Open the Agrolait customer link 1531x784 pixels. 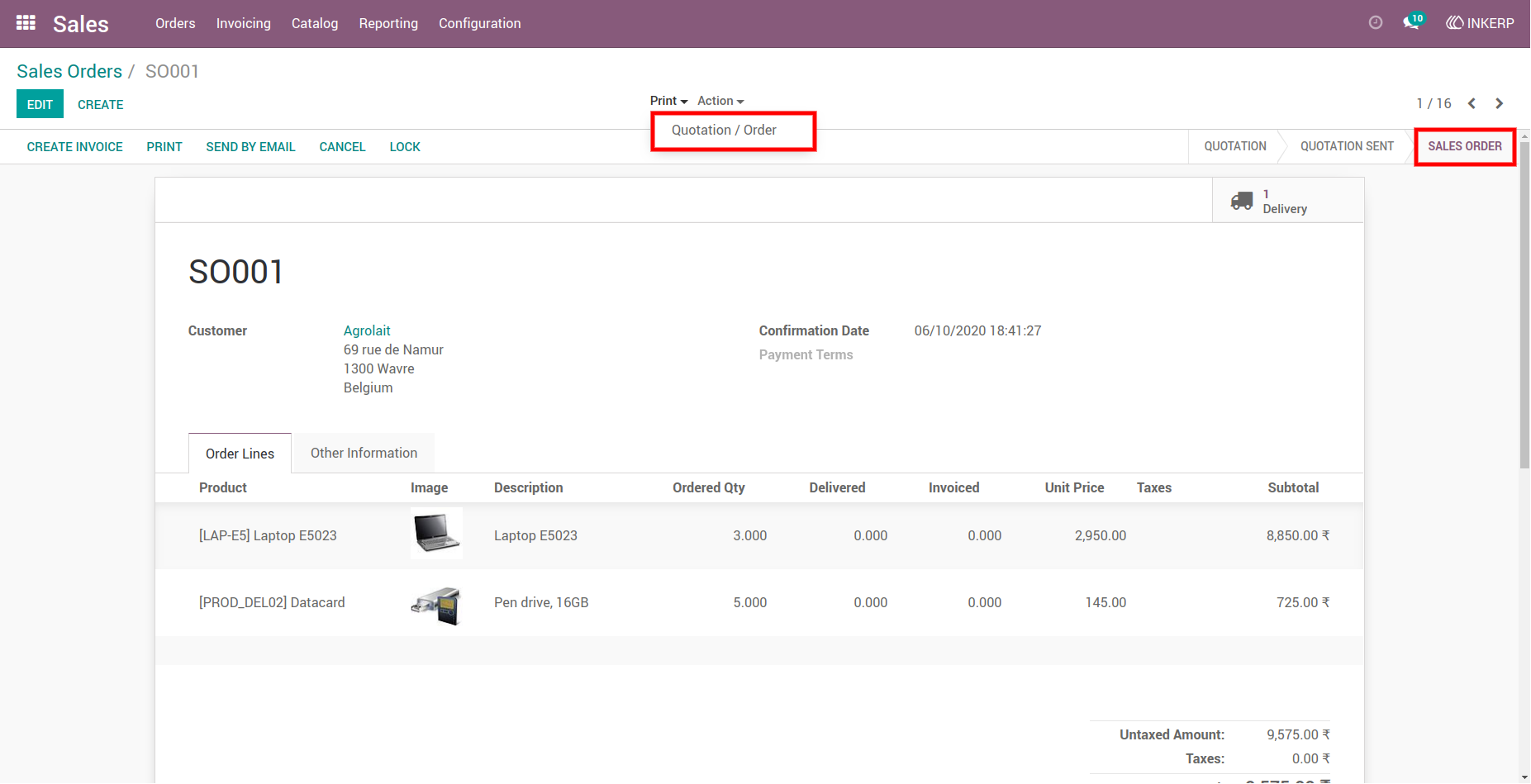pyautogui.click(x=367, y=330)
